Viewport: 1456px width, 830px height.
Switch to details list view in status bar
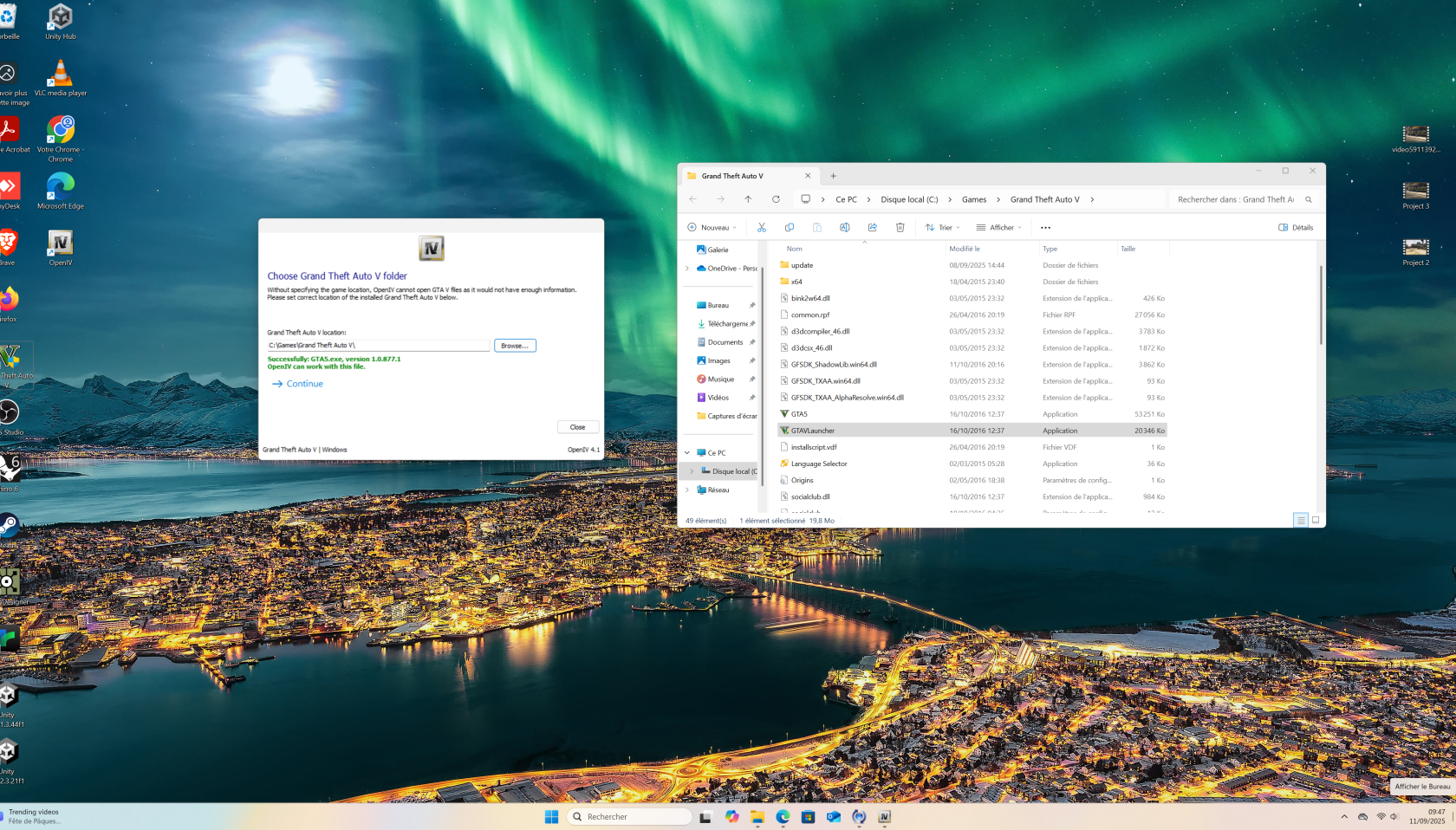pyautogui.click(x=1301, y=521)
